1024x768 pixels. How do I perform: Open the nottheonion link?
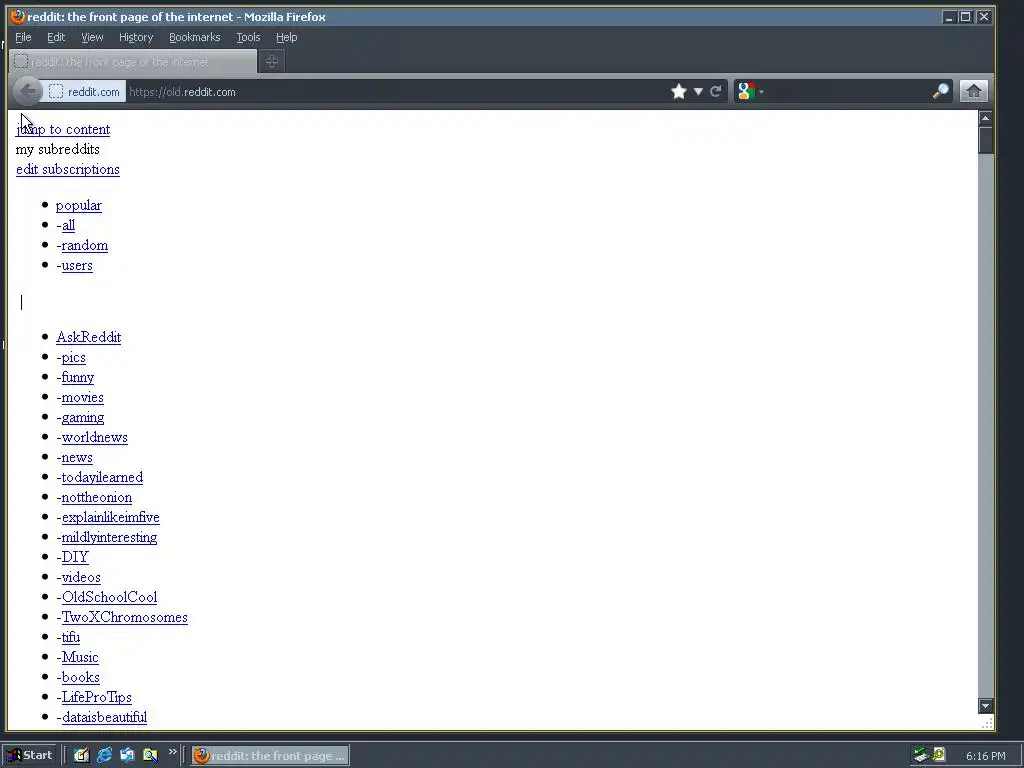pyautogui.click(x=97, y=497)
